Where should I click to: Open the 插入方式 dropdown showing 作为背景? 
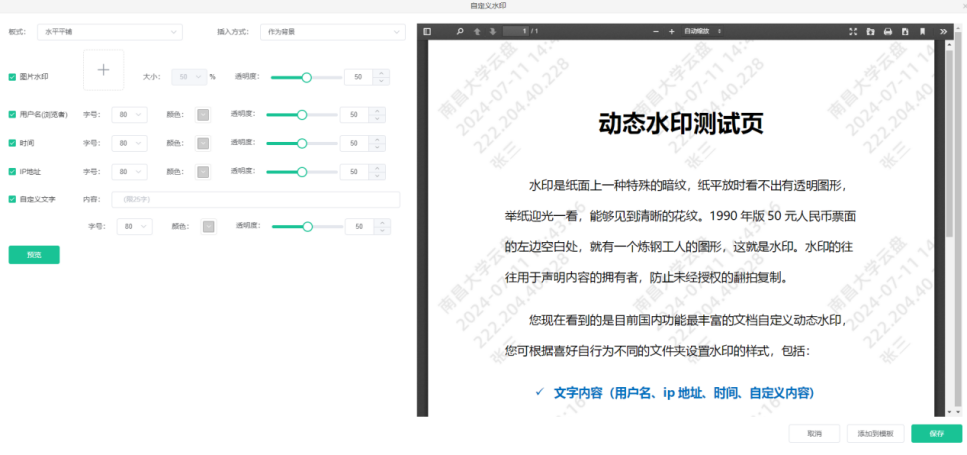click(333, 32)
